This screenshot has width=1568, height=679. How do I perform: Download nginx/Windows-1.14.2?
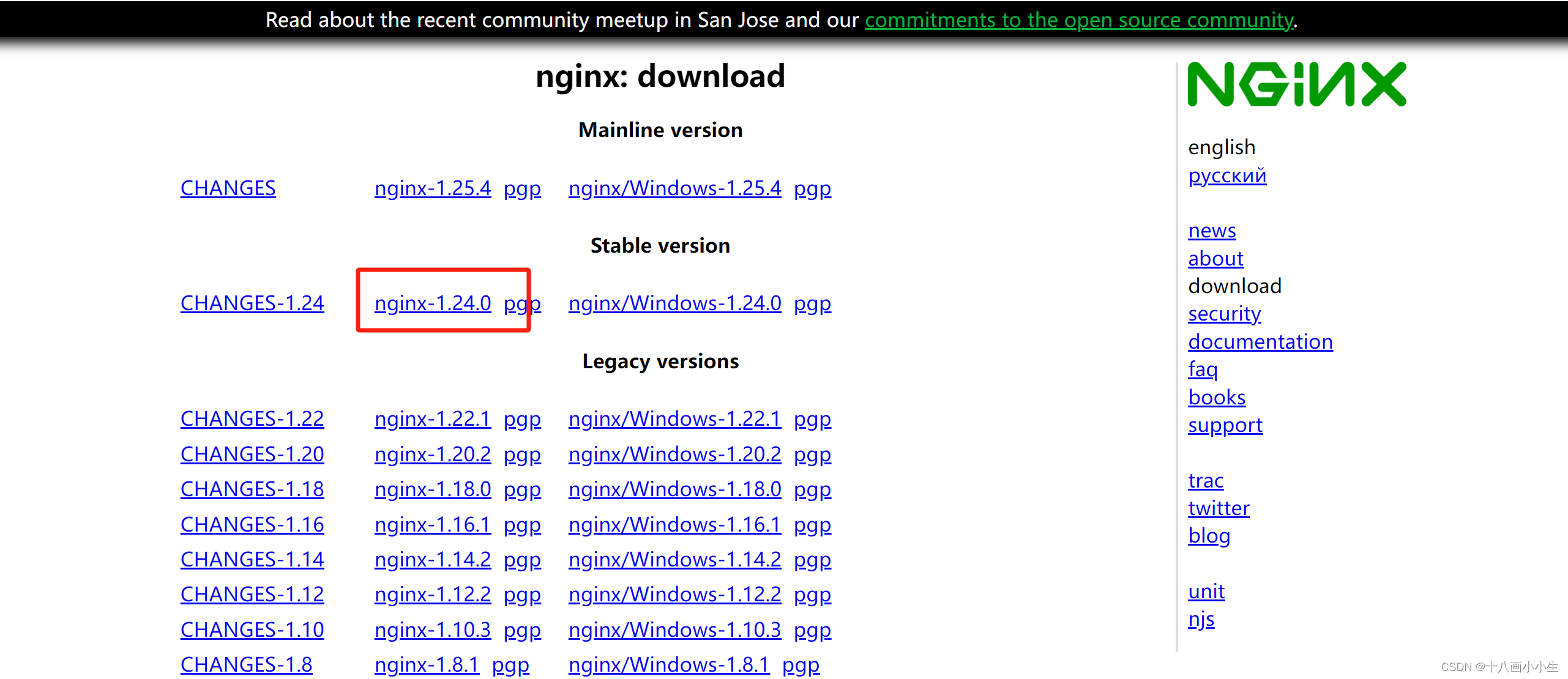click(674, 559)
